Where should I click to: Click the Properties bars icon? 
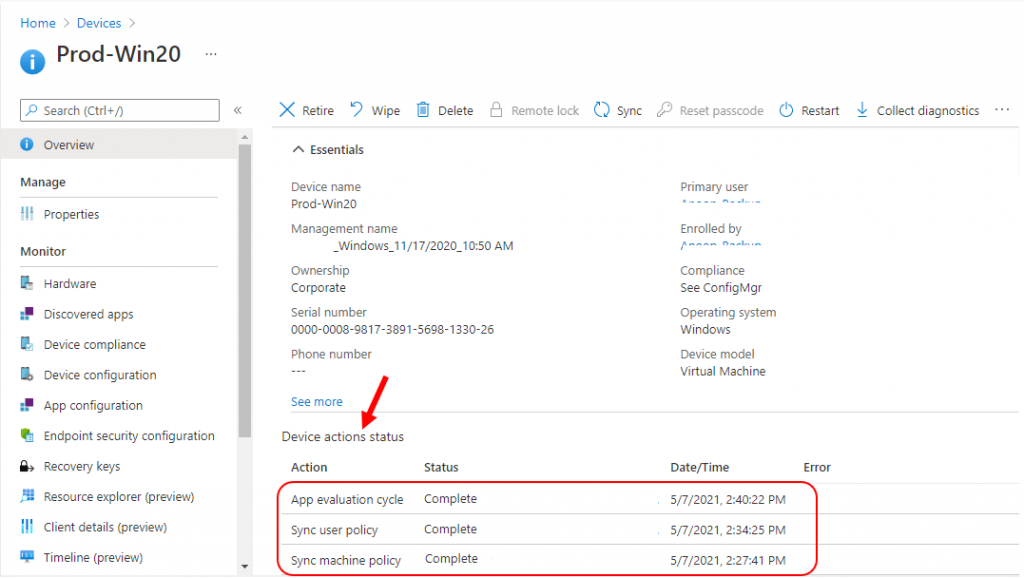coord(27,214)
